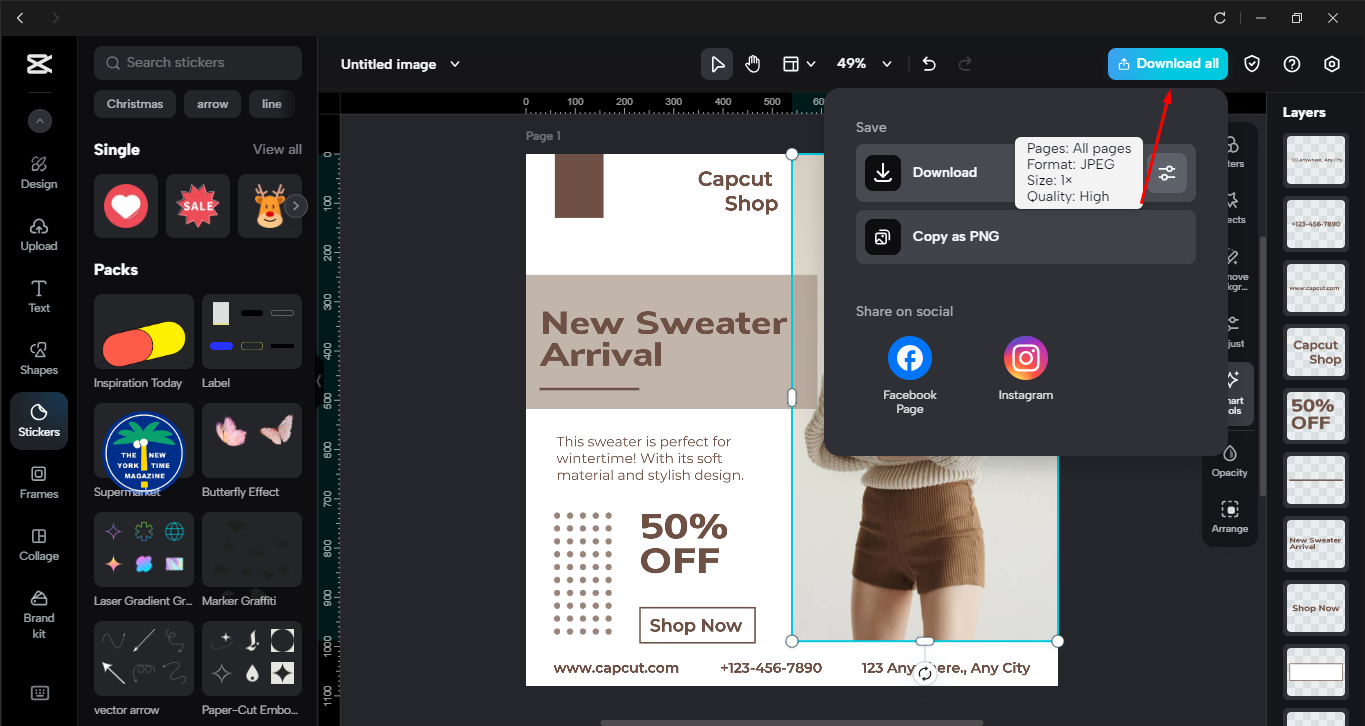Screen dimensions: 1365x726
Task: Select the Text tool in sidebar
Action: click(39, 296)
